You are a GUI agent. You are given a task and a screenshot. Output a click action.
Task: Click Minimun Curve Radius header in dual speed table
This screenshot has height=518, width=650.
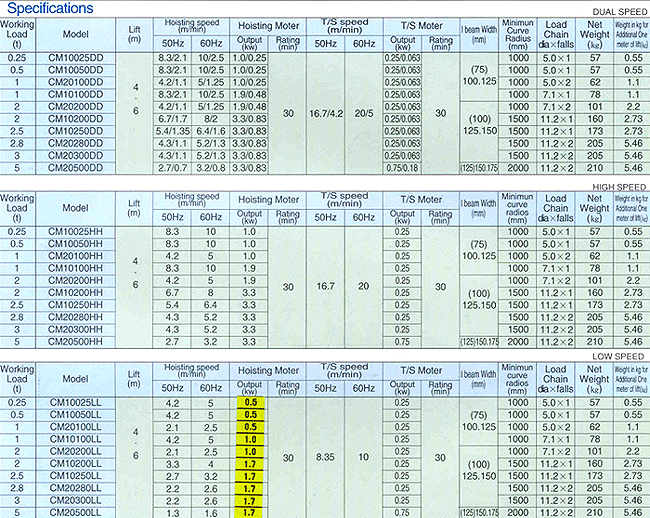(518, 35)
